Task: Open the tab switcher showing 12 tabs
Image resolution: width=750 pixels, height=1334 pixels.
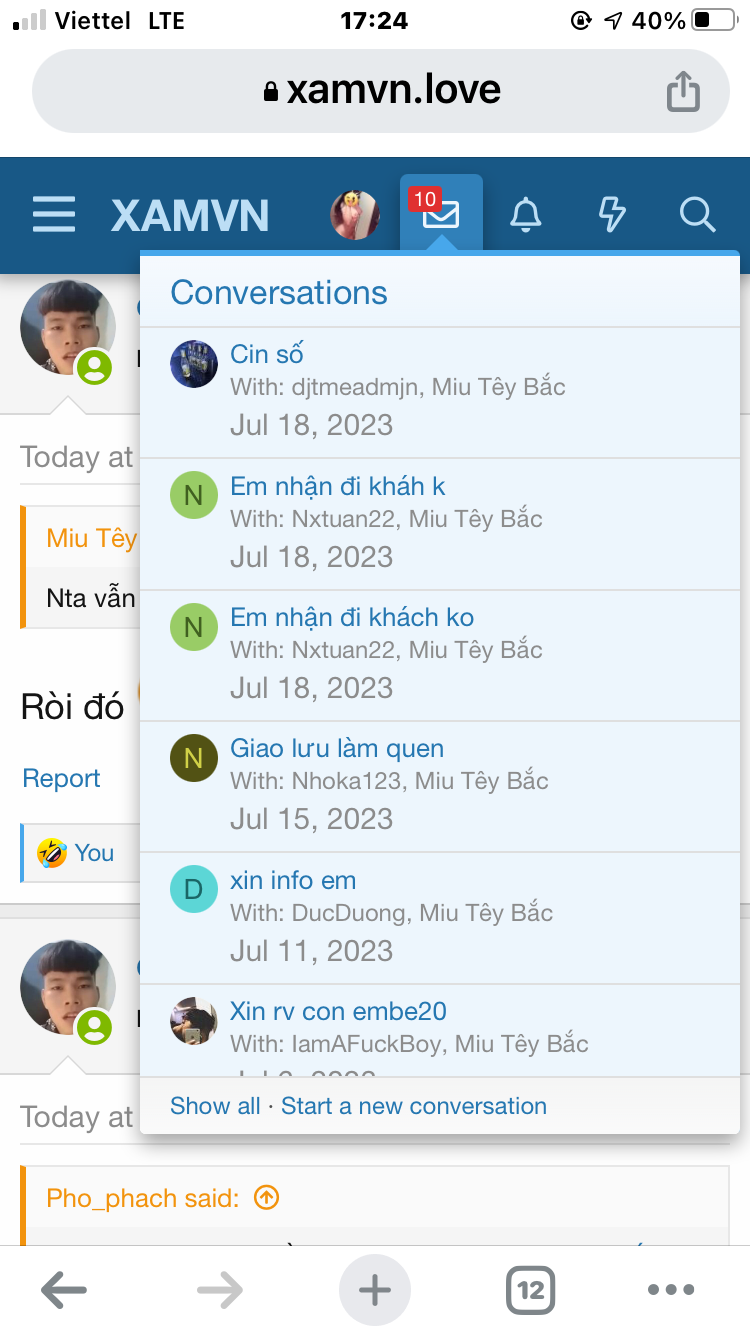Action: (x=530, y=1290)
